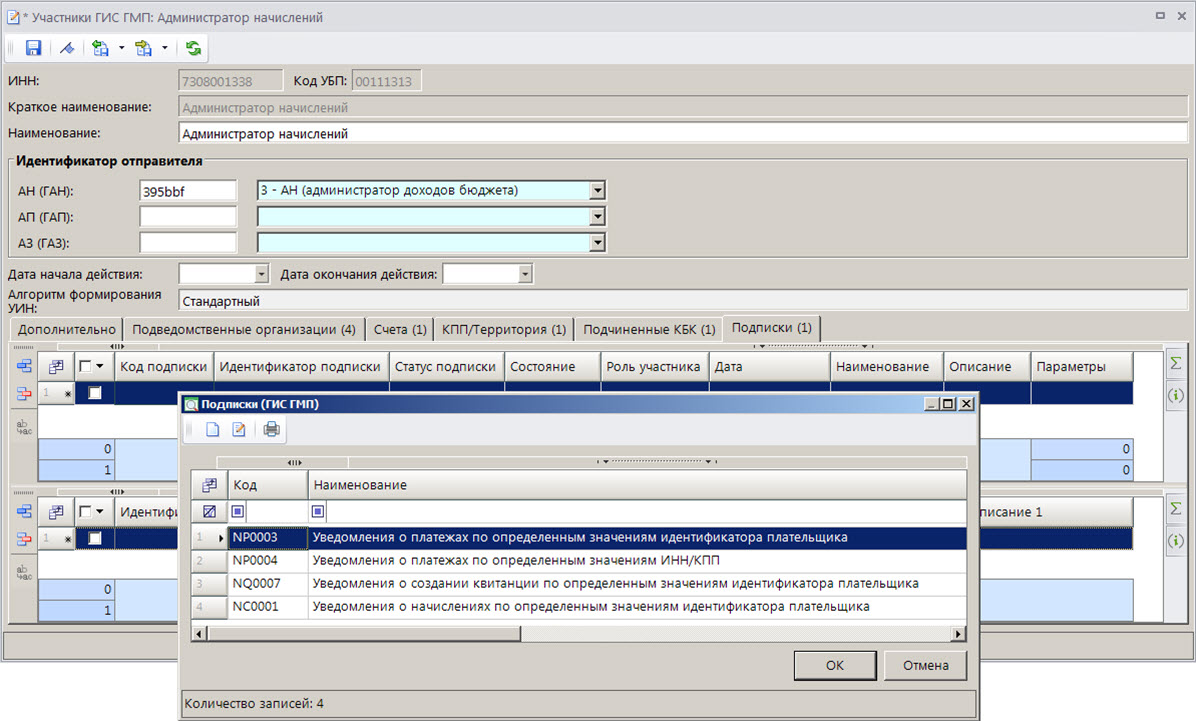
Task: Click the clear filter icon in dialog grid
Action: 209,512
